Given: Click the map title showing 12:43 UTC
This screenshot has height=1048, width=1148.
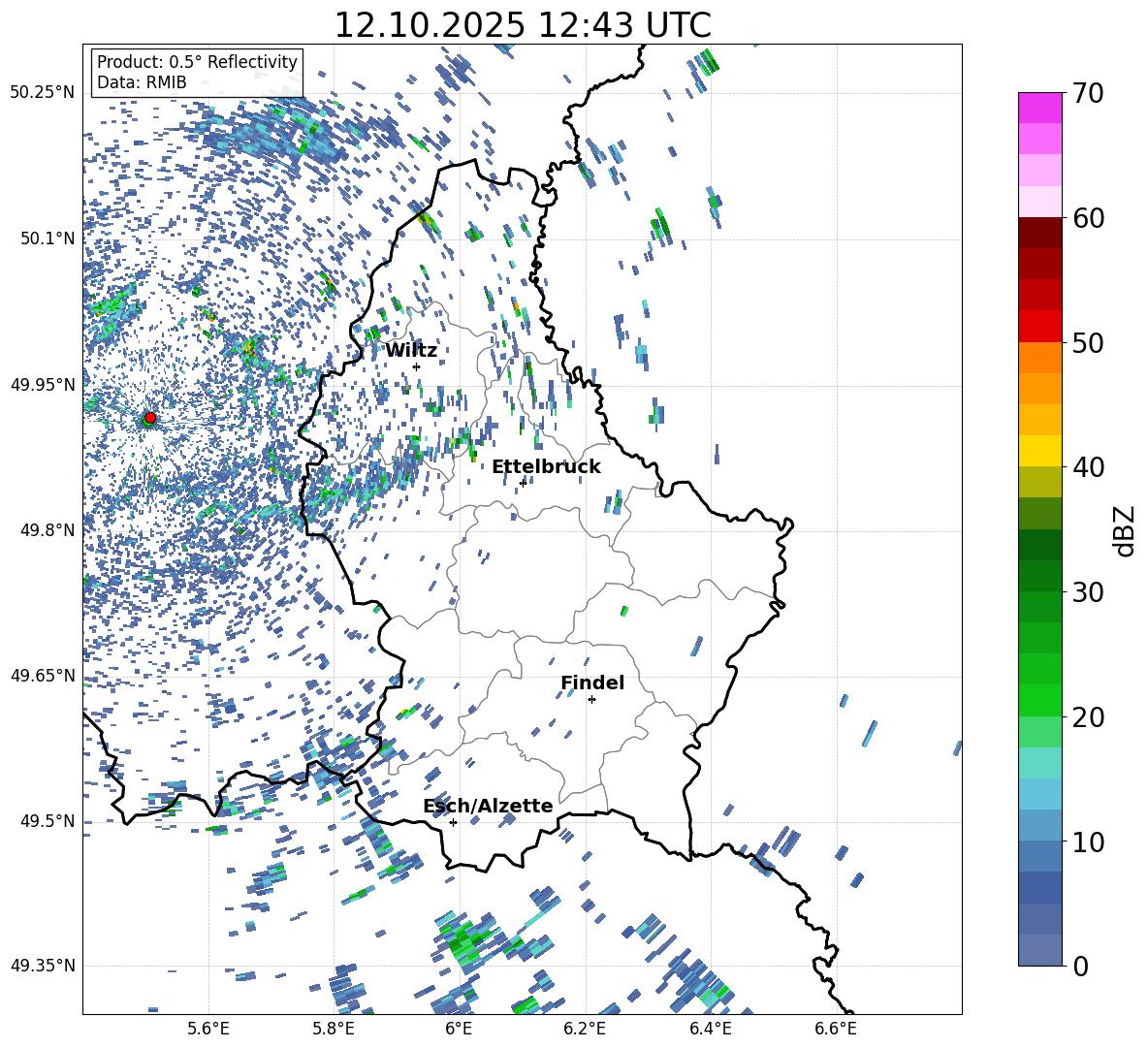Looking at the screenshot, I should (522, 25).
